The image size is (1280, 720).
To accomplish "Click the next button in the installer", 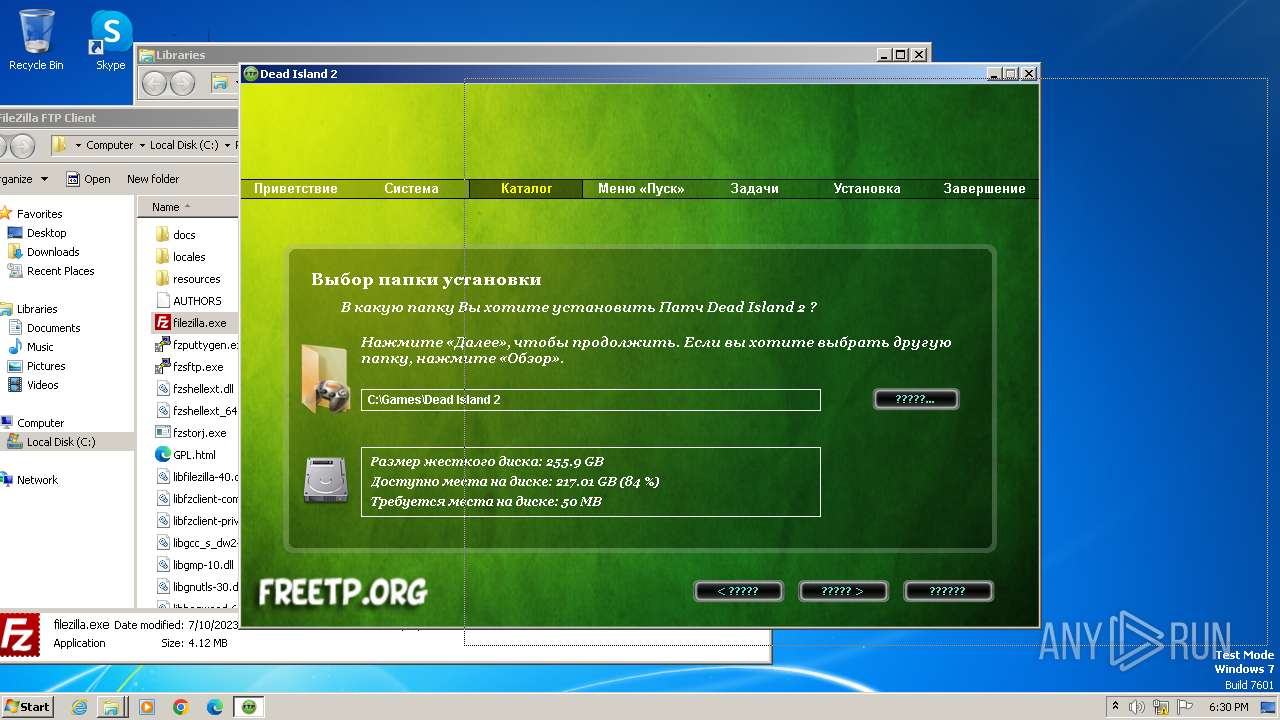I will coord(844,591).
